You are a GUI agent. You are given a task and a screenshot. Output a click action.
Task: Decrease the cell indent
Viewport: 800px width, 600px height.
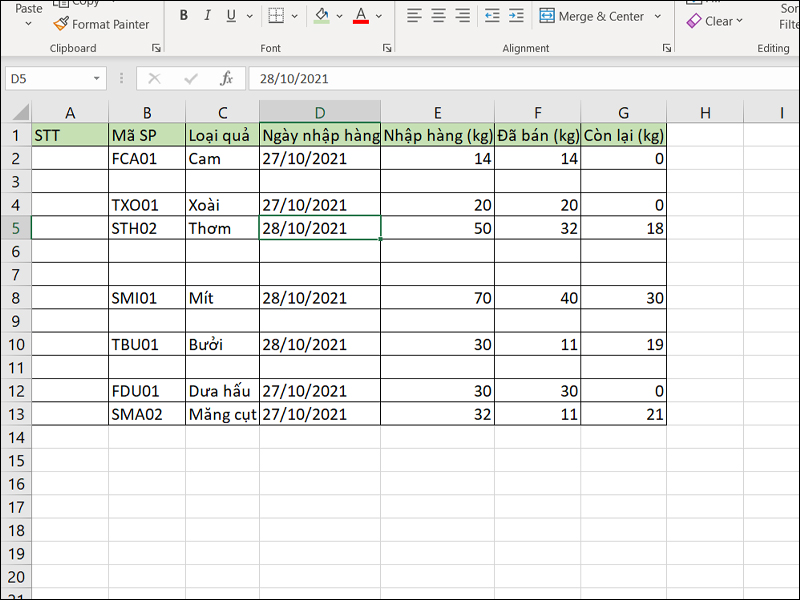click(491, 16)
